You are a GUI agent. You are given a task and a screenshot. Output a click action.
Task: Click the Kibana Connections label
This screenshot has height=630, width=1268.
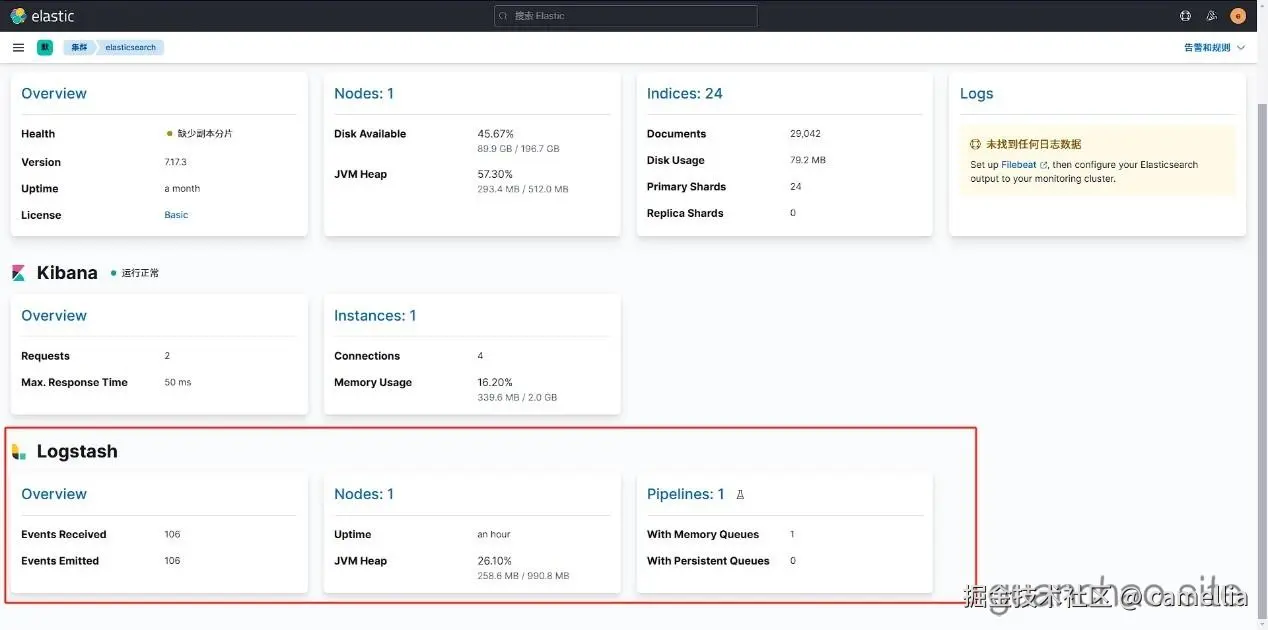pyautogui.click(x=367, y=356)
